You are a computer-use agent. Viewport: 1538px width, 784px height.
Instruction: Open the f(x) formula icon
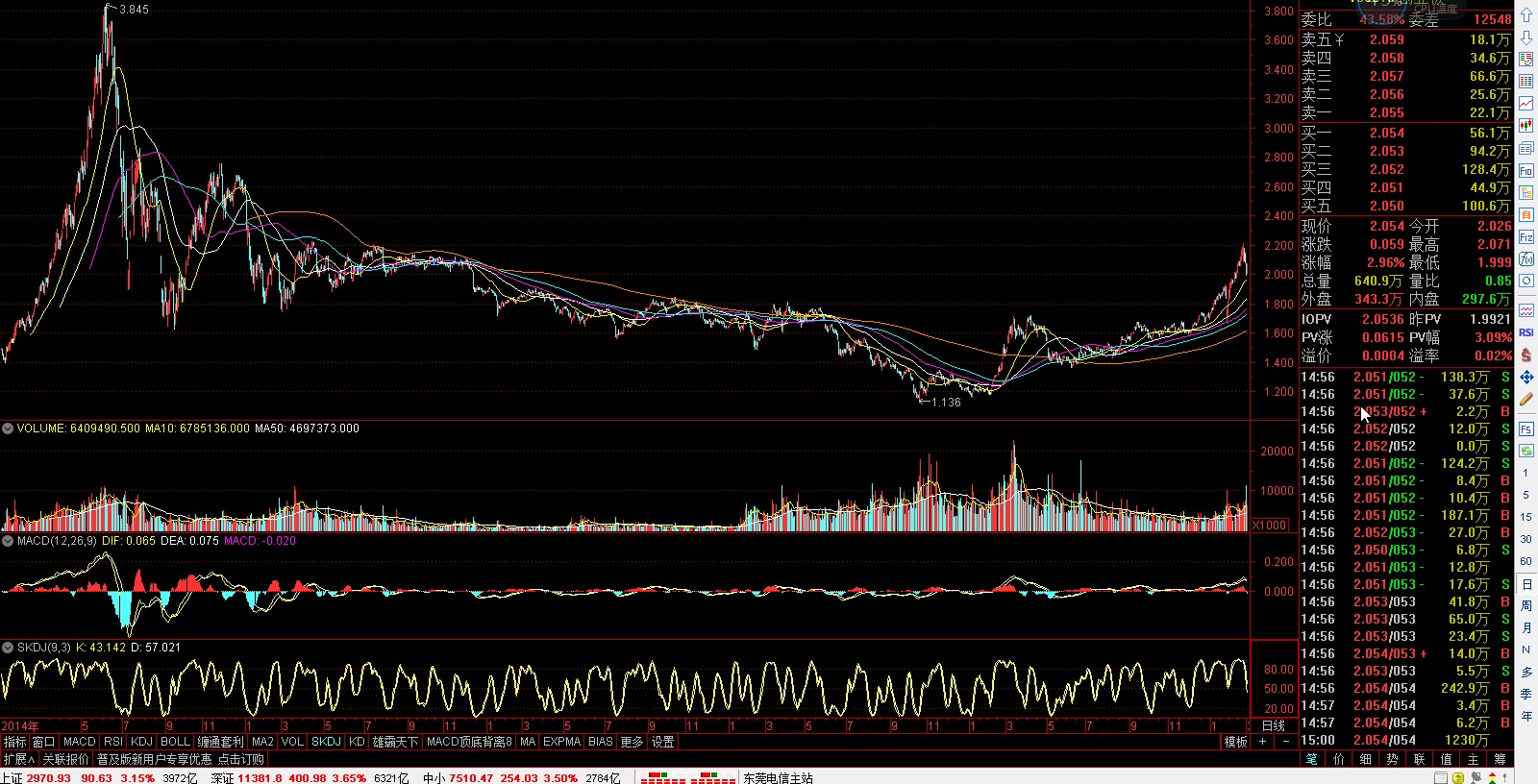point(1526,258)
